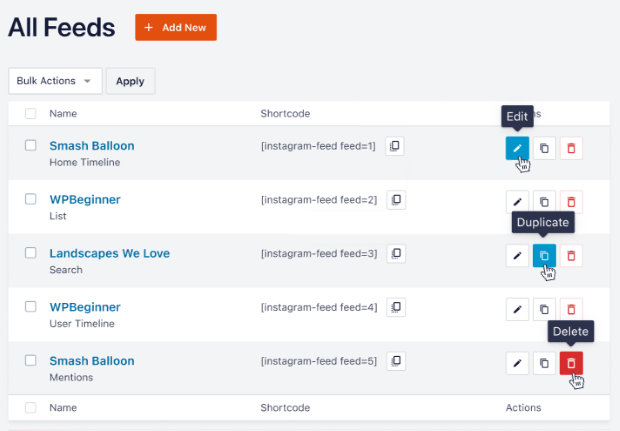Image resolution: width=620 pixels, height=431 pixels.
Task: Edit the Smash Balloon Home Timeline feed
Action: [517, 148]
